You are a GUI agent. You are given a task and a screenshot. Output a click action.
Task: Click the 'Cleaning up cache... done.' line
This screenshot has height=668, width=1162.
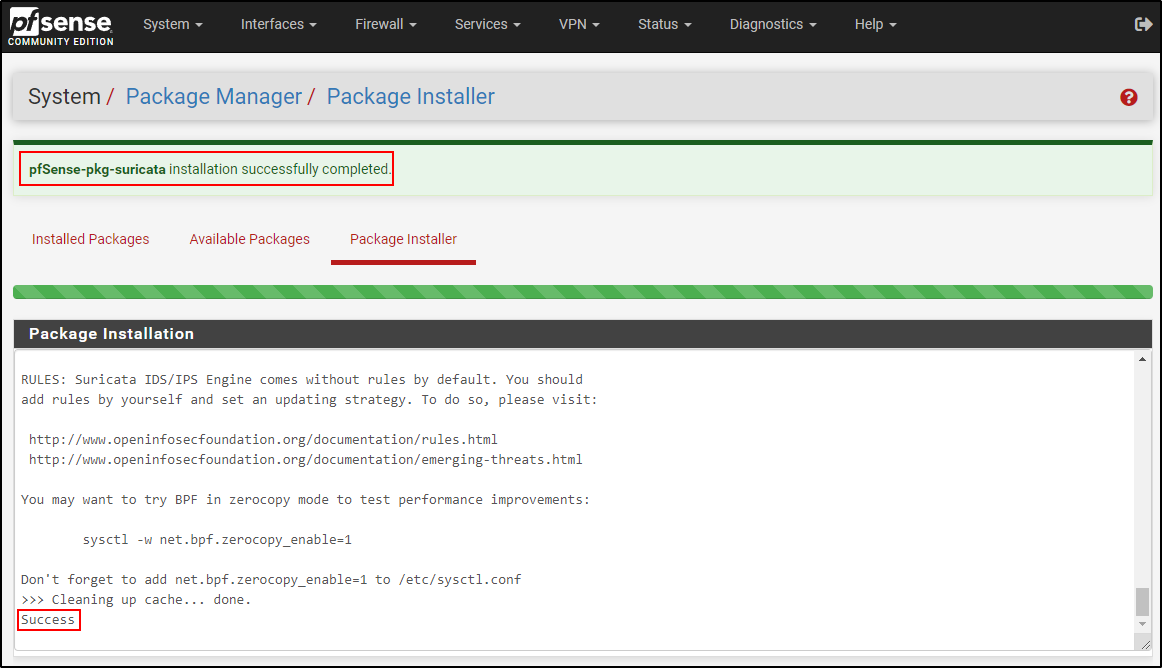(x=136, y=600)
